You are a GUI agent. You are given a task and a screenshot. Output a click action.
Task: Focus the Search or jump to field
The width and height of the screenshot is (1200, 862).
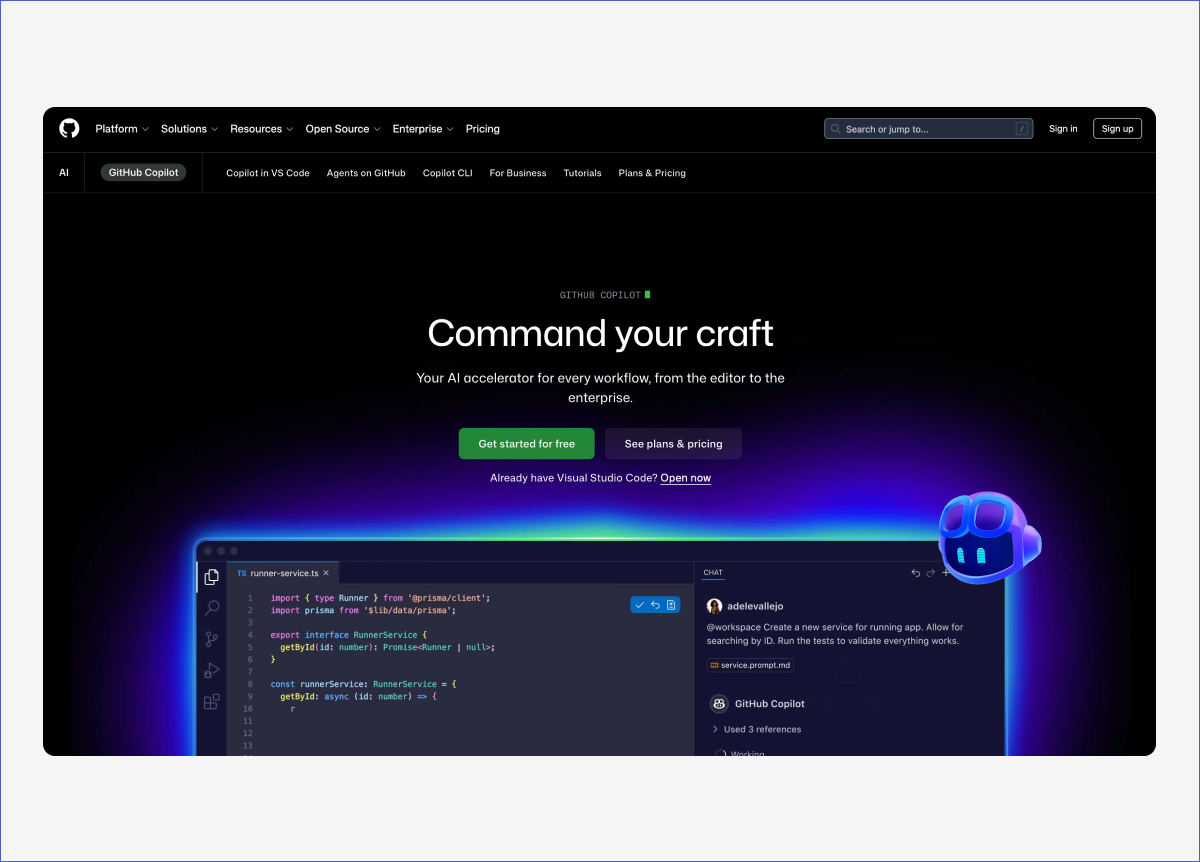click(928, 129)
